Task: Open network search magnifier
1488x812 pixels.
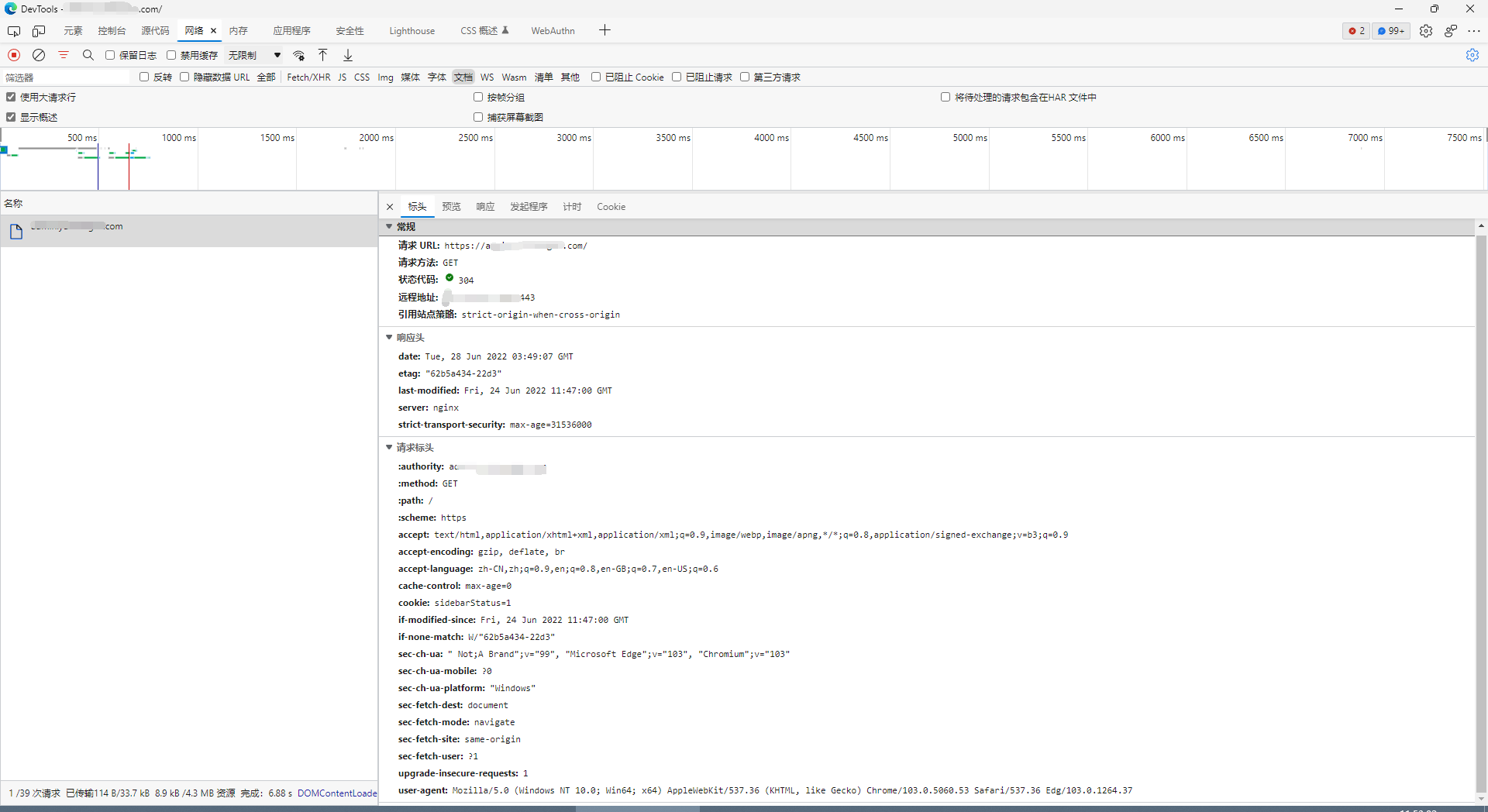Action: point(88,55)
